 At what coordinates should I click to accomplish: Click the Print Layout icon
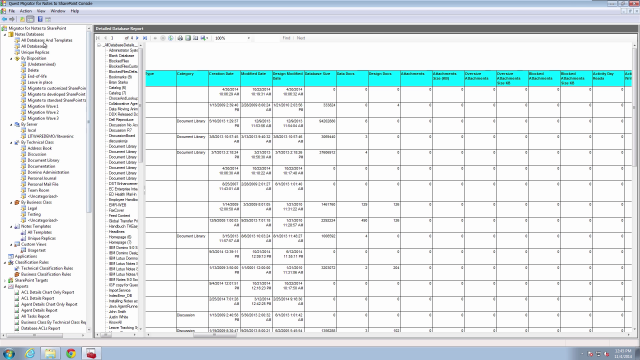click(188, 38)
